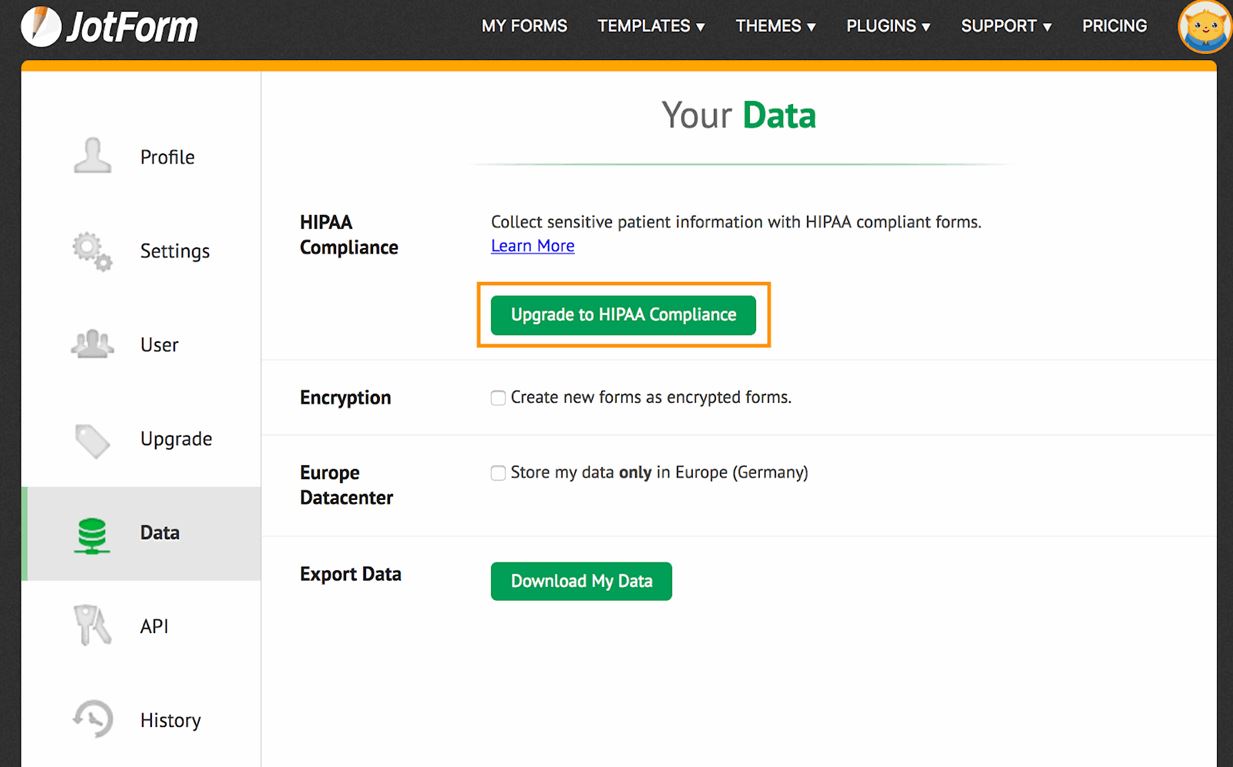Click the API keys icon
The image size is (1233, 767).
pyautogui.click(x=92, y=626)
